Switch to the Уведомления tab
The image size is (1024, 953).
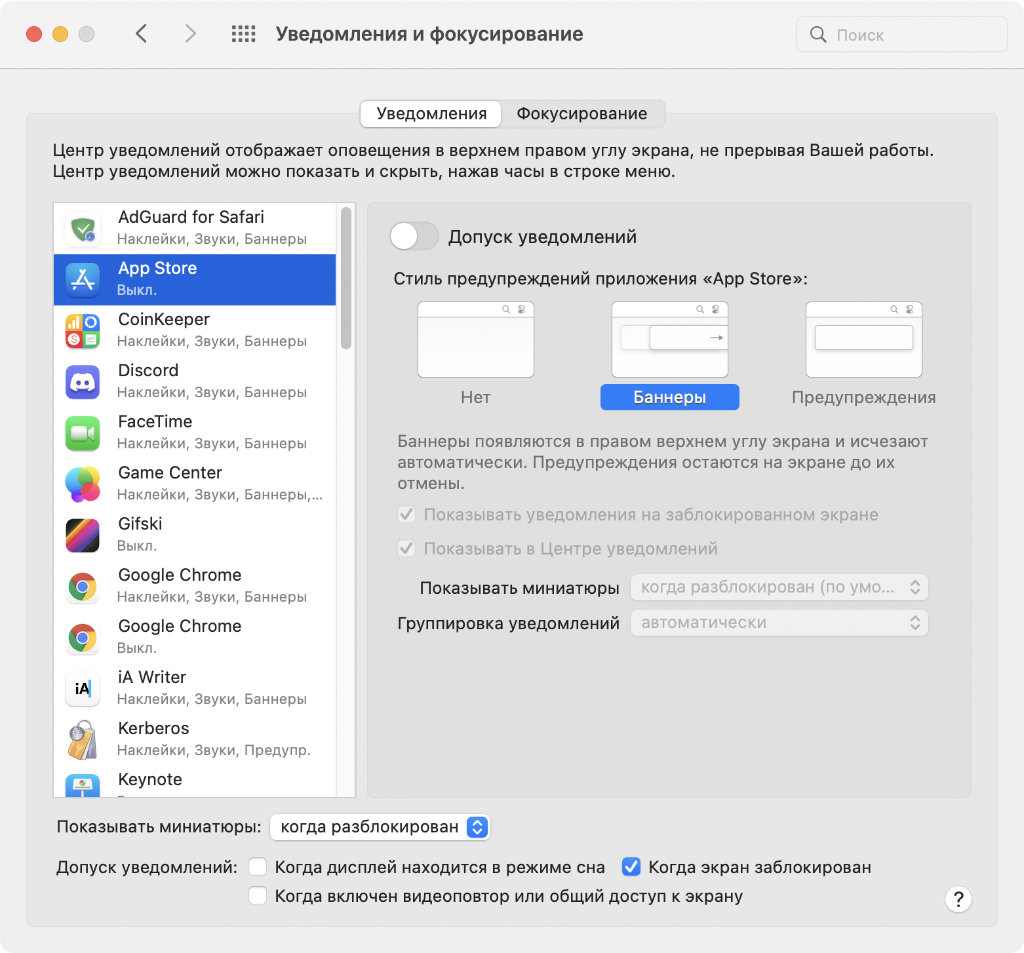coord(431,114)
